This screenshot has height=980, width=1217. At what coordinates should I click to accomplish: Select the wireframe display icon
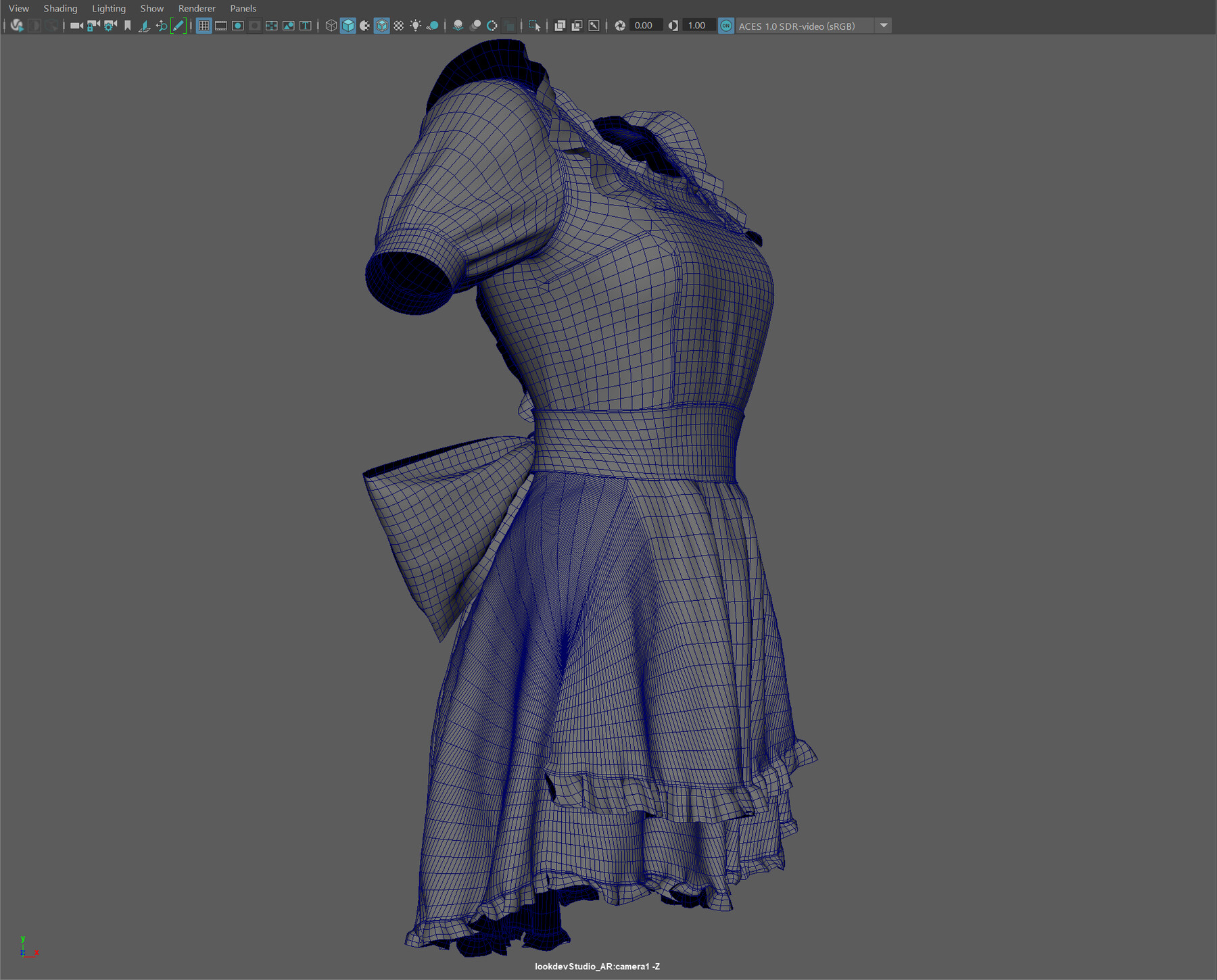coord(331,26)
